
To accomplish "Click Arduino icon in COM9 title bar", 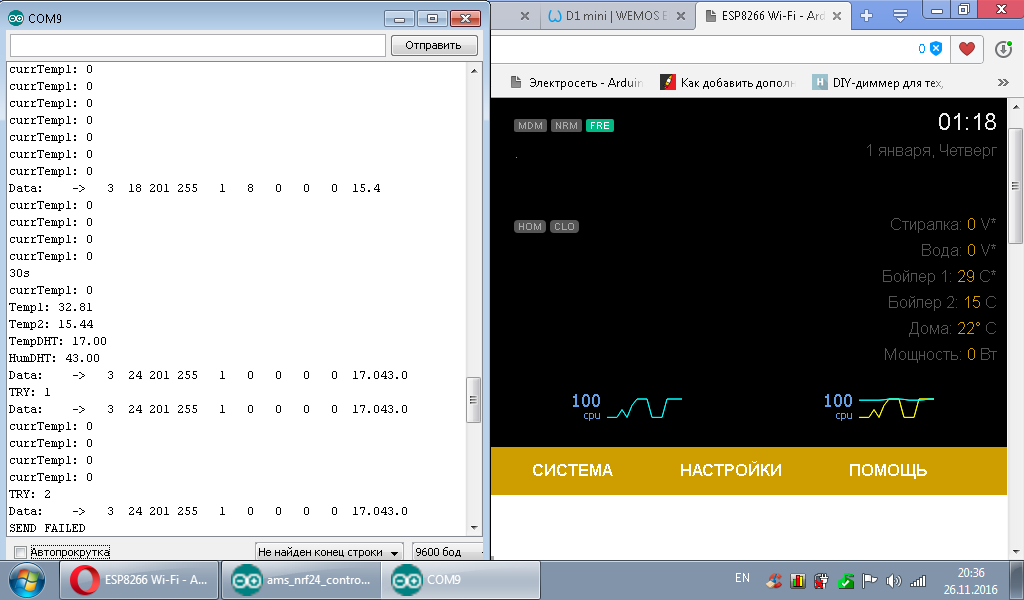I will pos(16,18).
